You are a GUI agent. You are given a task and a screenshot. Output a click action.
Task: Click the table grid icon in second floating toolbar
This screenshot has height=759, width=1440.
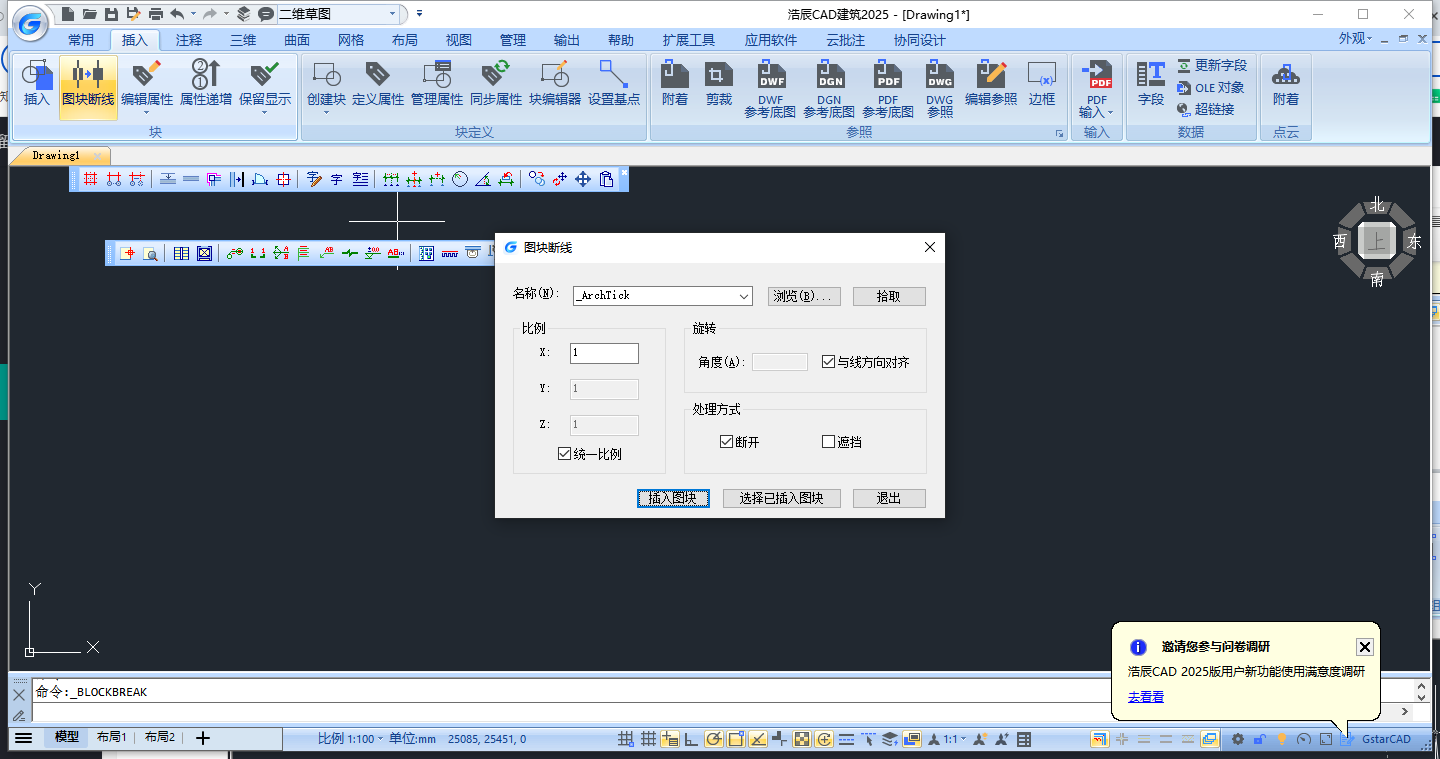coord(181,253)
